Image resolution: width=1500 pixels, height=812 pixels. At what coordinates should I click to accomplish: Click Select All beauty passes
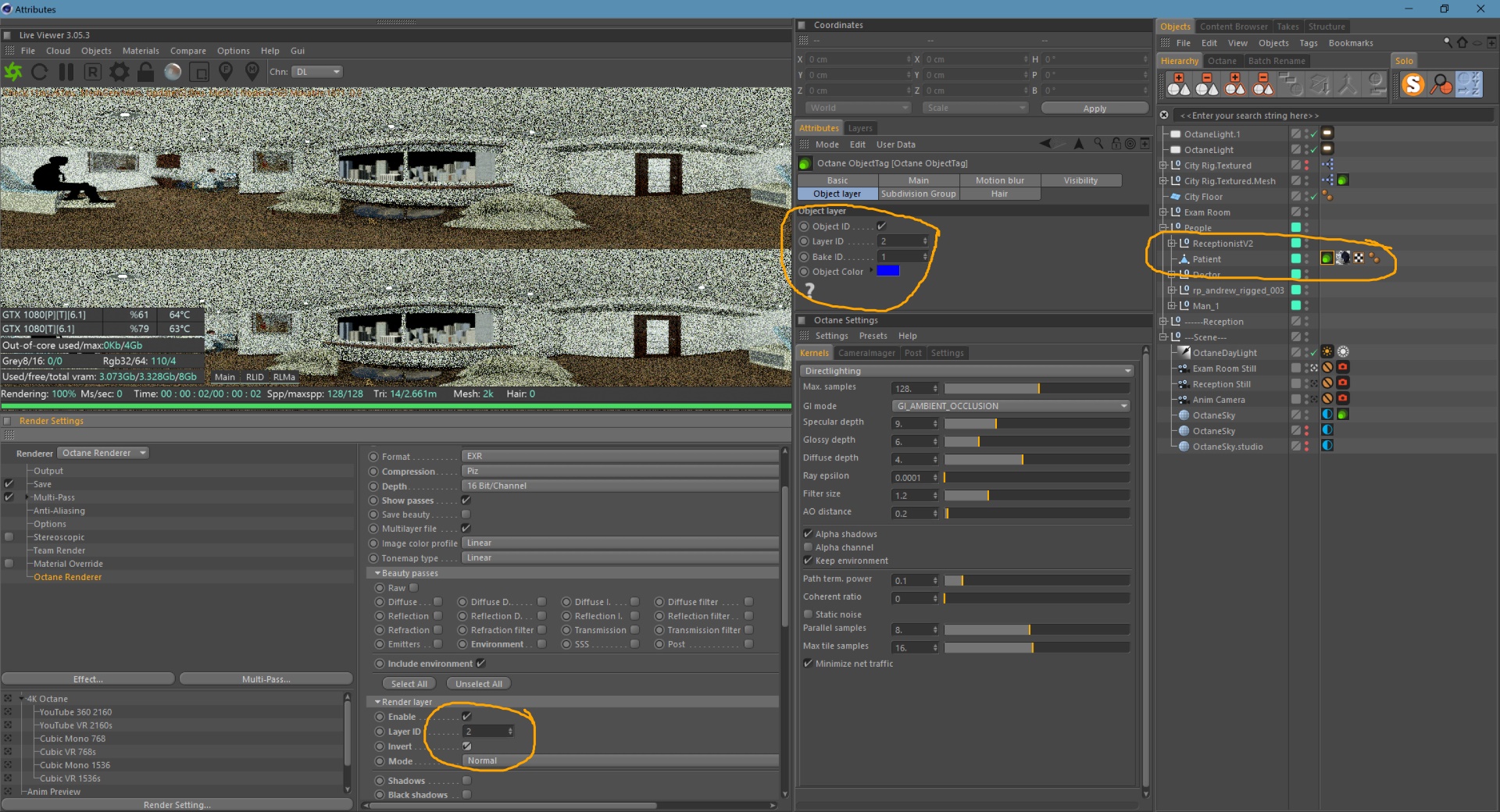[x=409, y=684]
